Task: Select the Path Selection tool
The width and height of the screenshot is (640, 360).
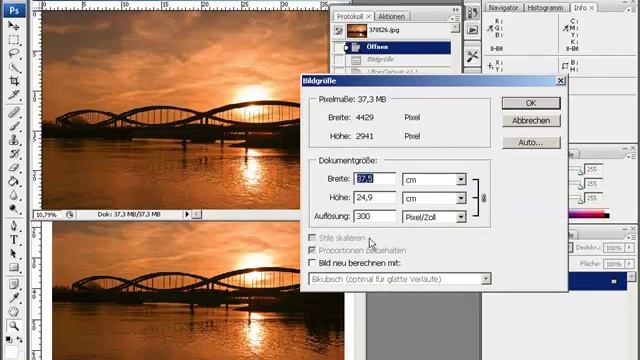Action: tap(14, 253)
